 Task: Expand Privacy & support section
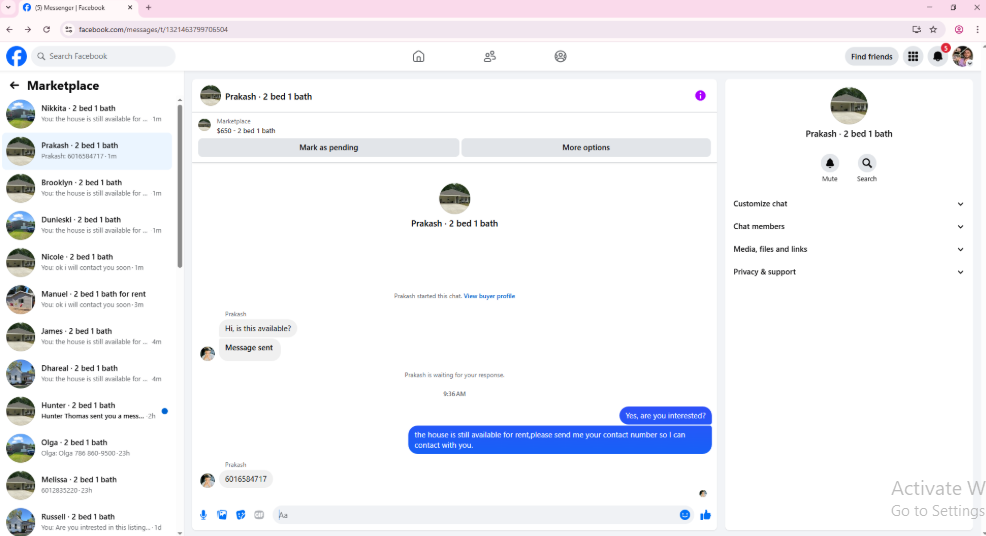[x=848, y=272]
